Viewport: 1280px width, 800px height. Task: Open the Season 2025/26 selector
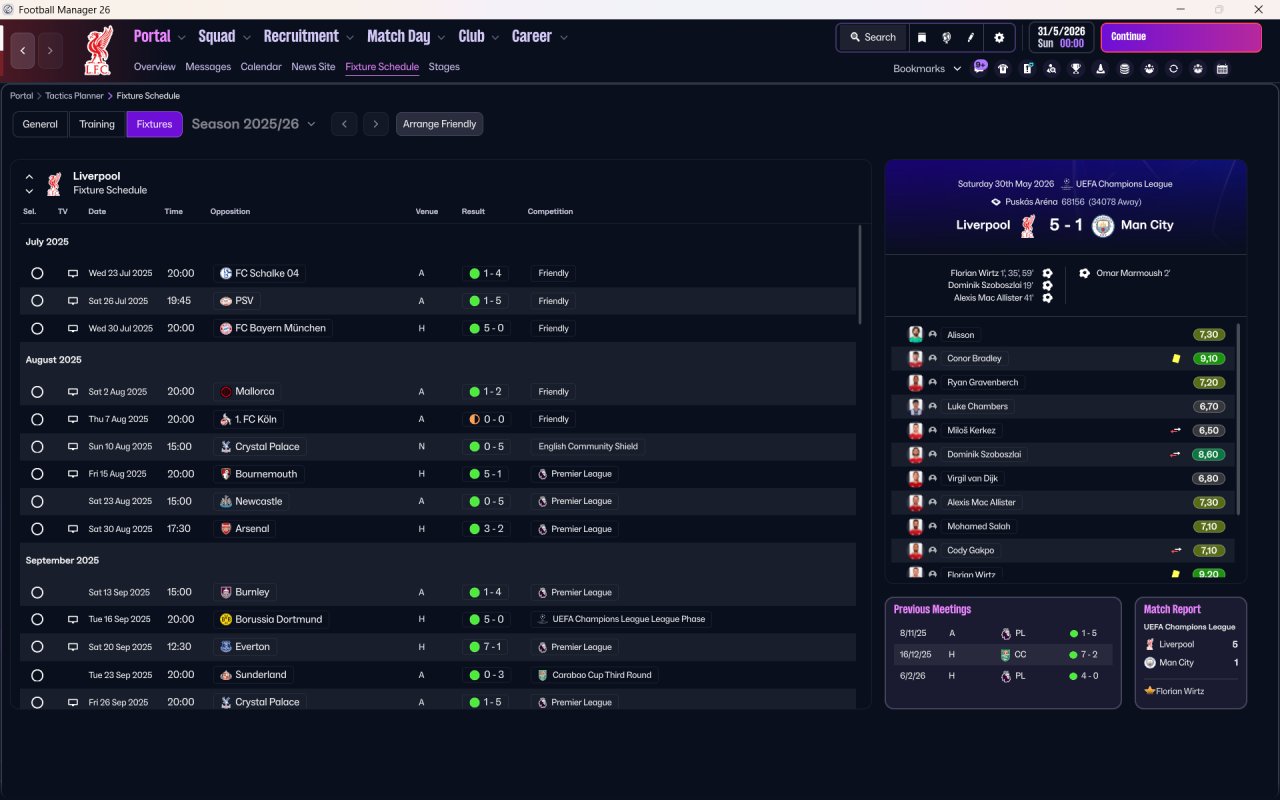(253, 124)
